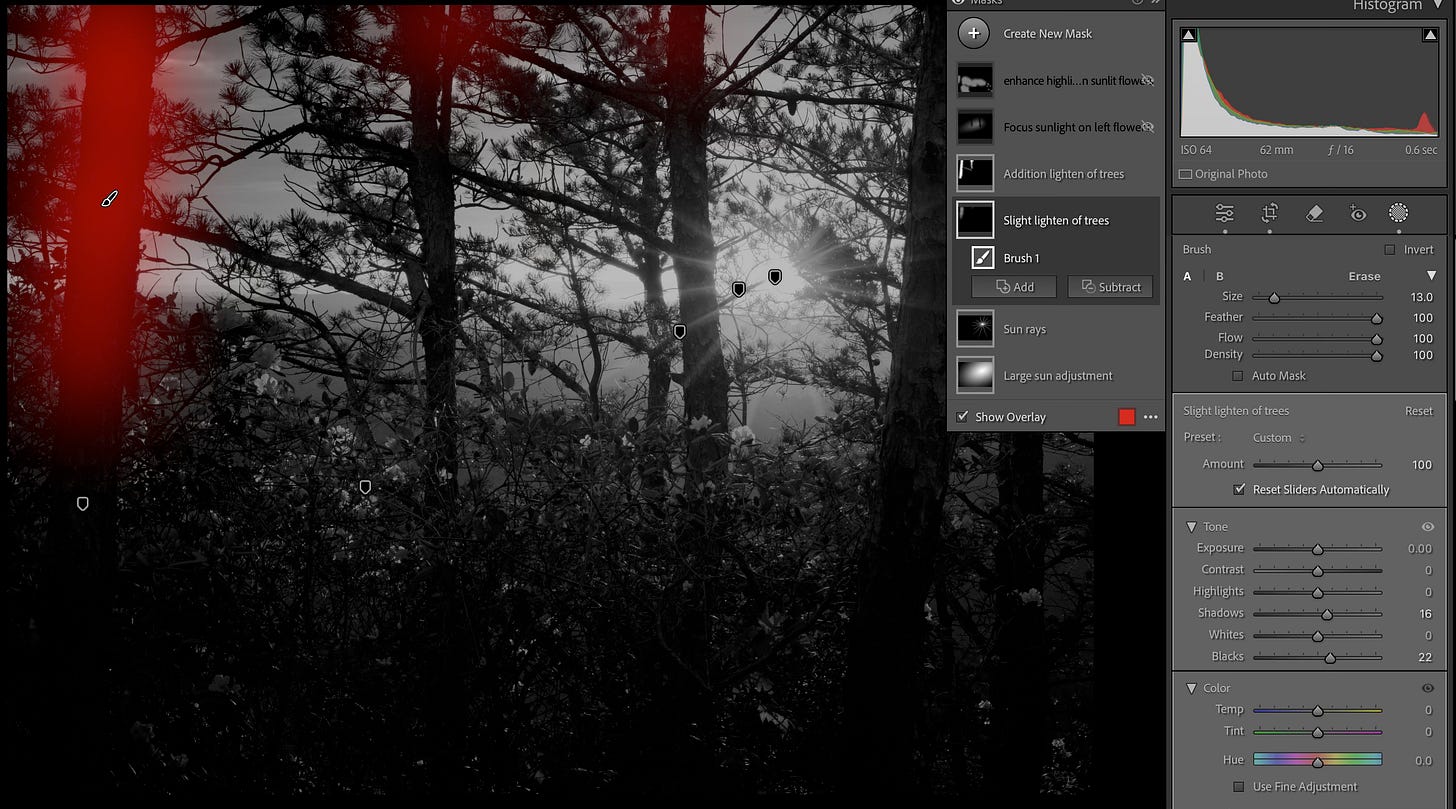Click Add to extend the mask

pos(1014,287)
